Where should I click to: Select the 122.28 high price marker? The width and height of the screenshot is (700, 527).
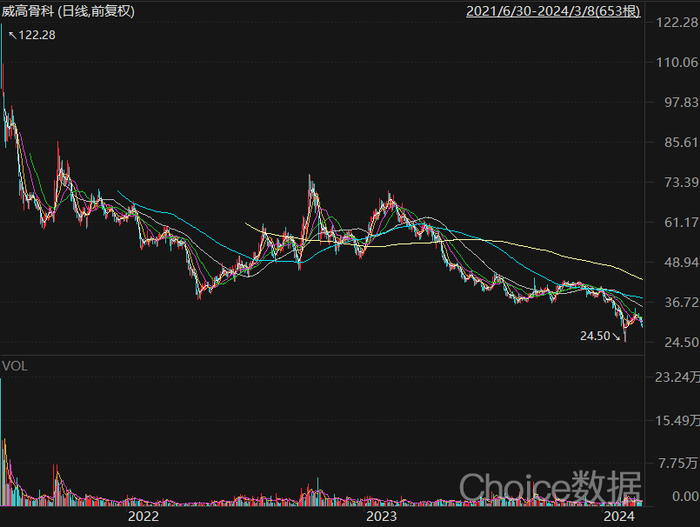tap(32, 35)
